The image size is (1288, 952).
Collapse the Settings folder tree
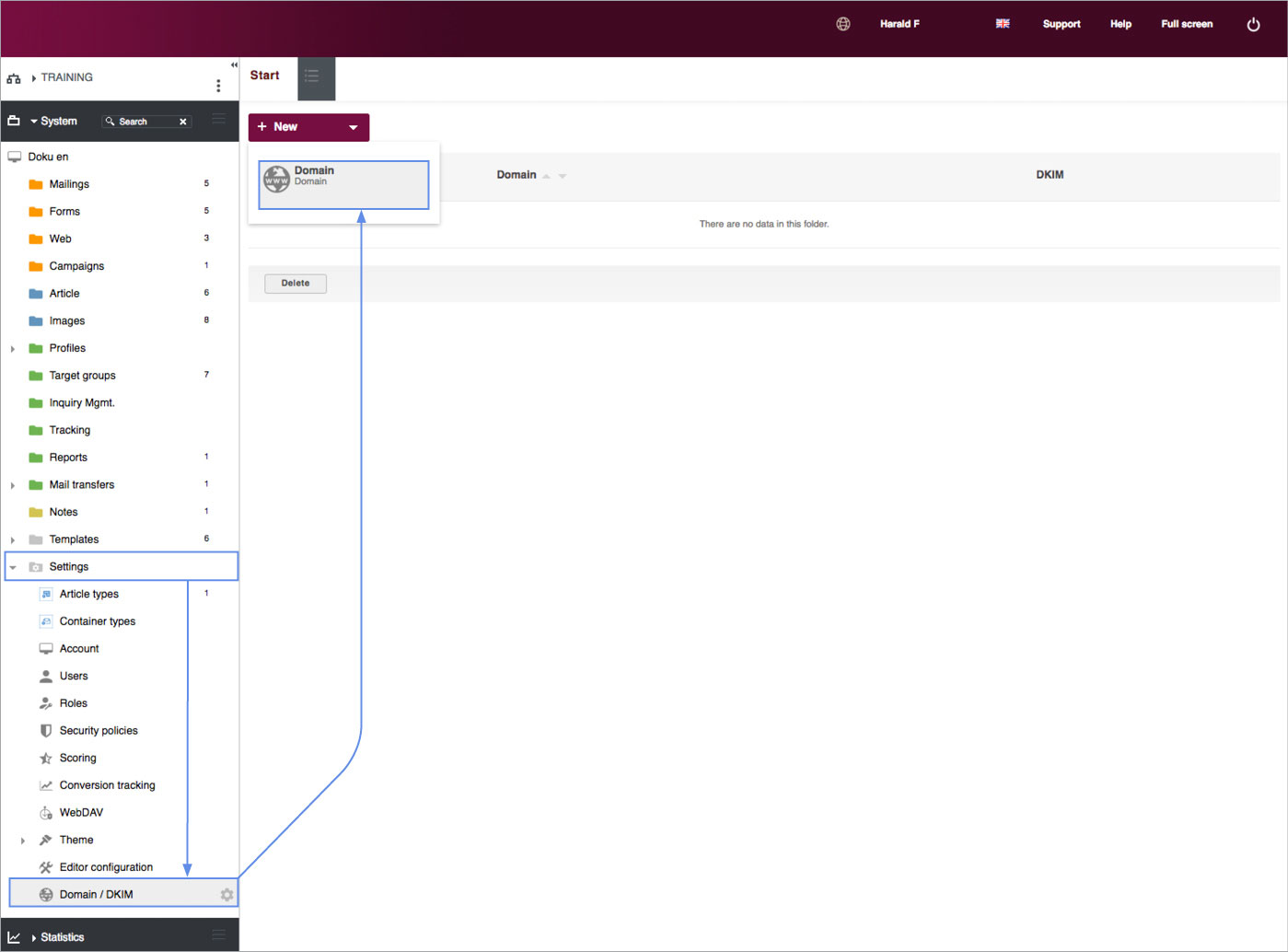(x=13, y=567)
